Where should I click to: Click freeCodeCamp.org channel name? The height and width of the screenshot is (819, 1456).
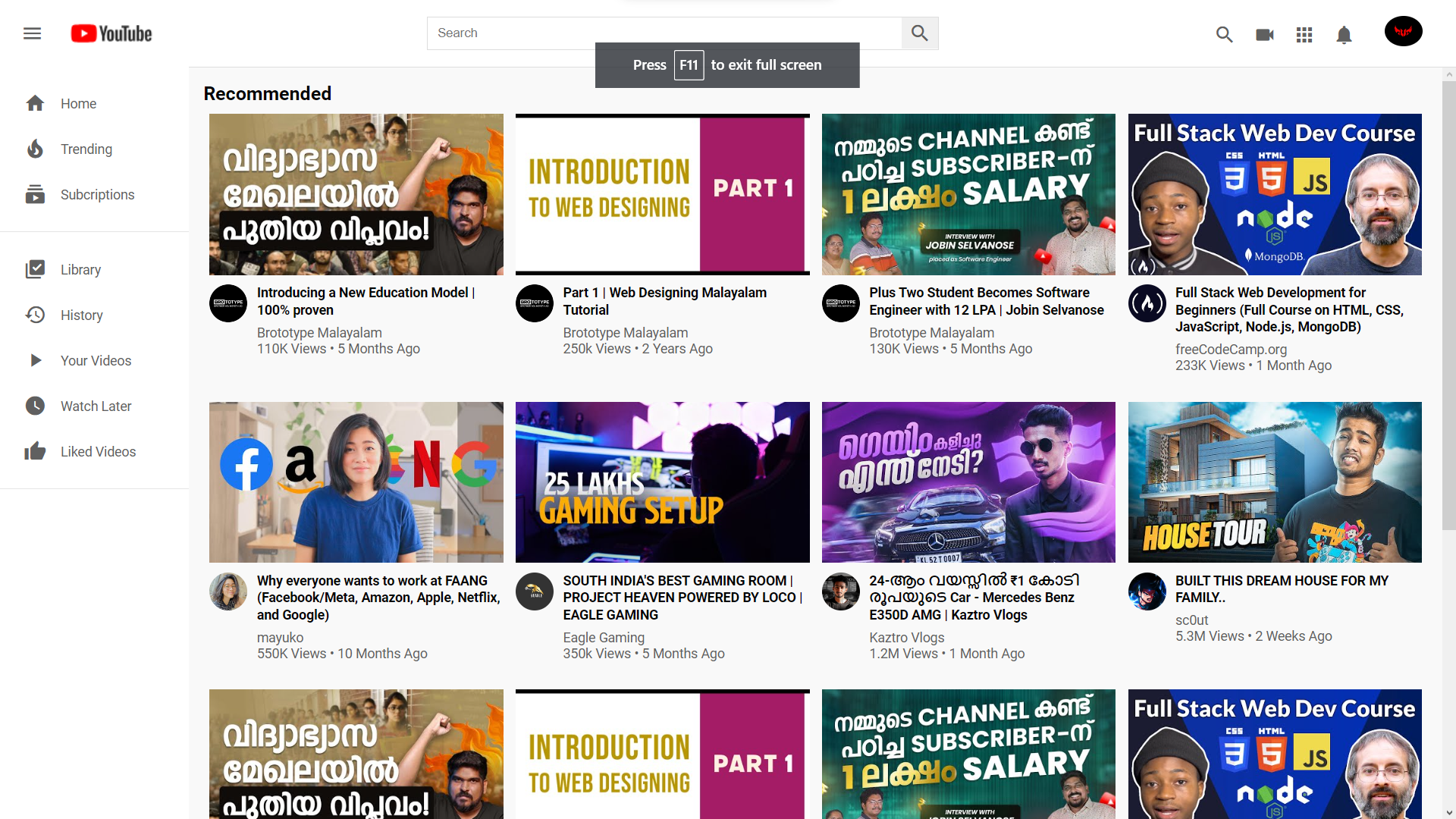pyautogui.click(x=1231, y=350)
